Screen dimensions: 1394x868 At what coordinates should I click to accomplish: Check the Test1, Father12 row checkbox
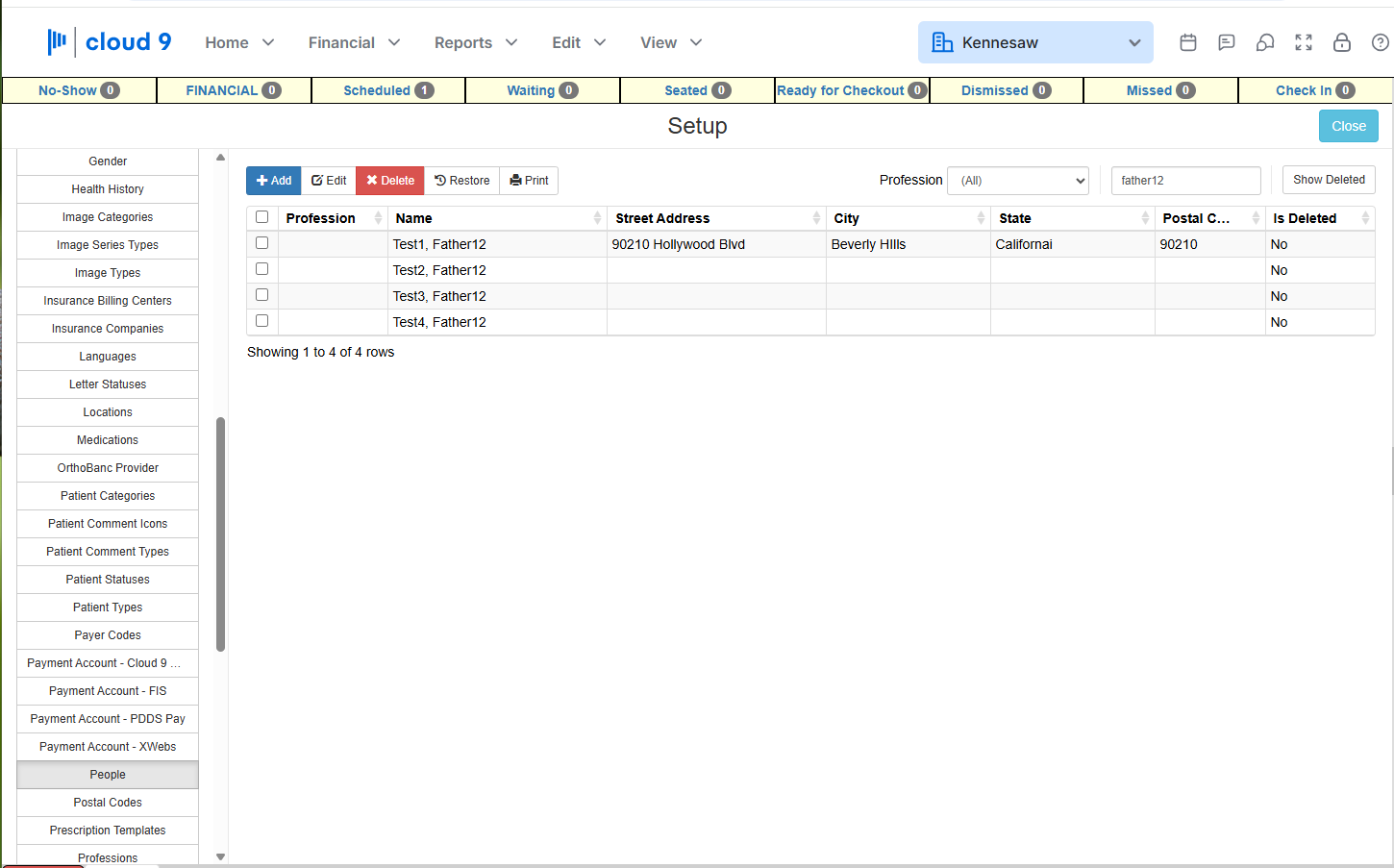tap(261, 243)
